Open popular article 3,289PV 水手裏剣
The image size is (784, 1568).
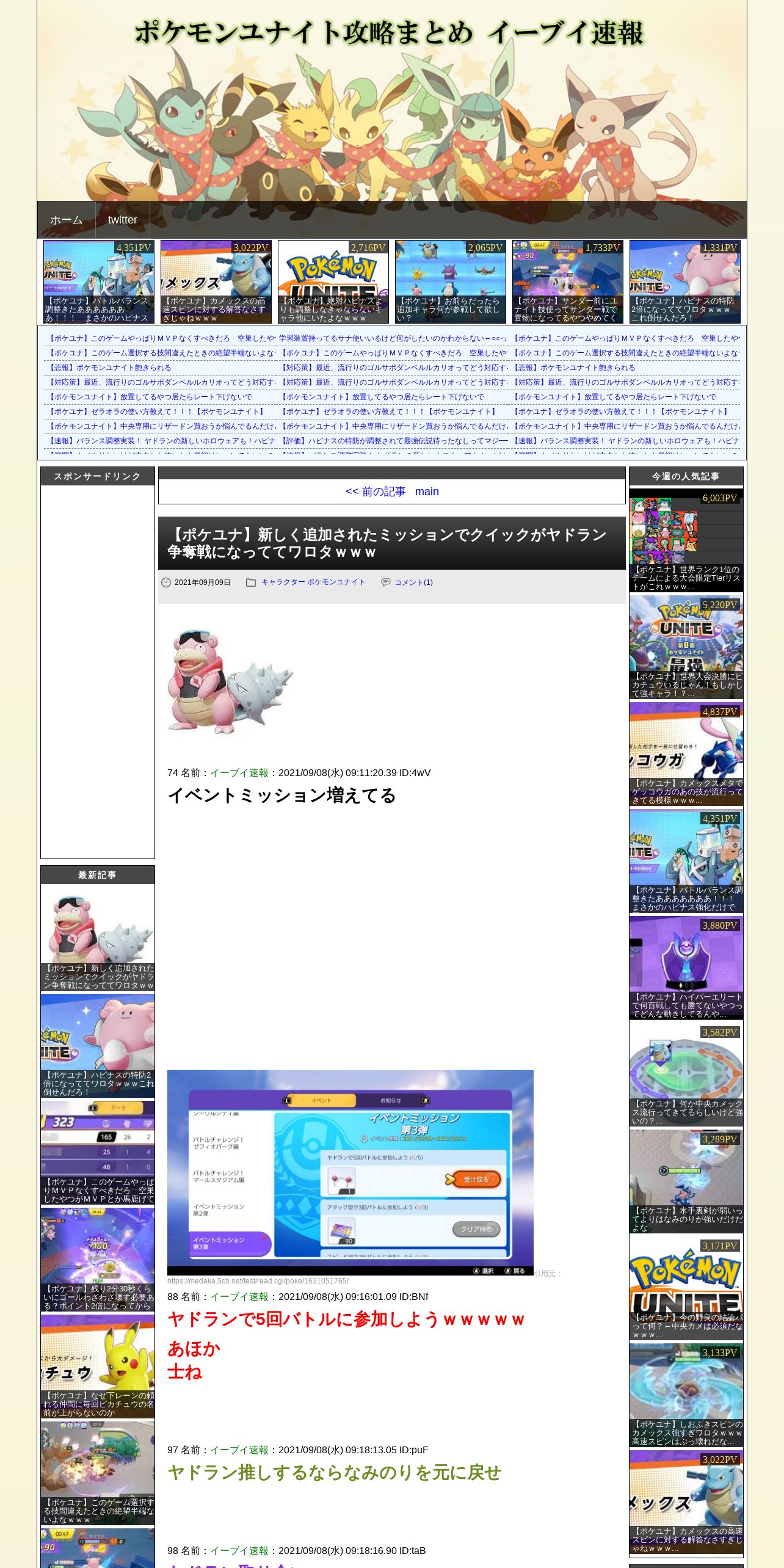click(686, 1181)
